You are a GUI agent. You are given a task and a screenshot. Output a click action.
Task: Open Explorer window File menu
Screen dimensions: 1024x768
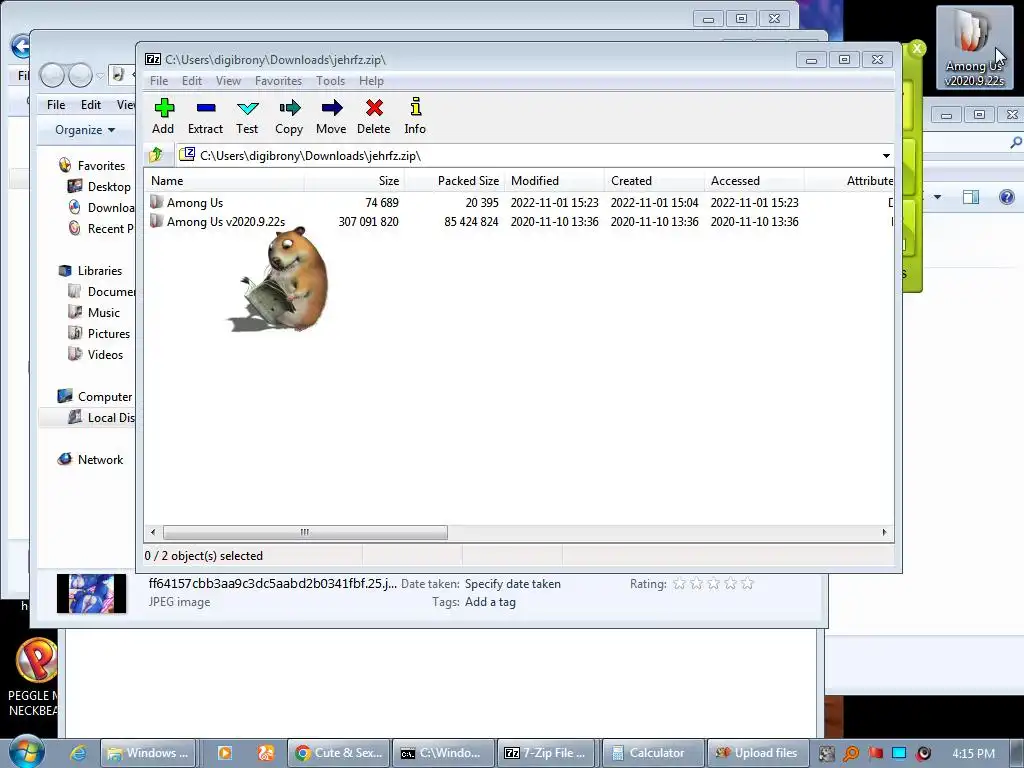click(x=56, y=104)
